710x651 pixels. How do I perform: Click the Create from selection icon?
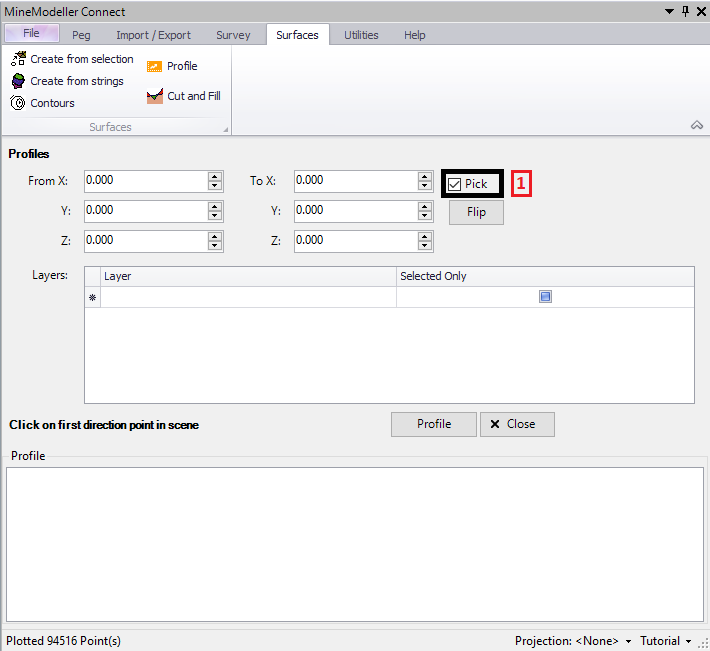coord(18,59)
